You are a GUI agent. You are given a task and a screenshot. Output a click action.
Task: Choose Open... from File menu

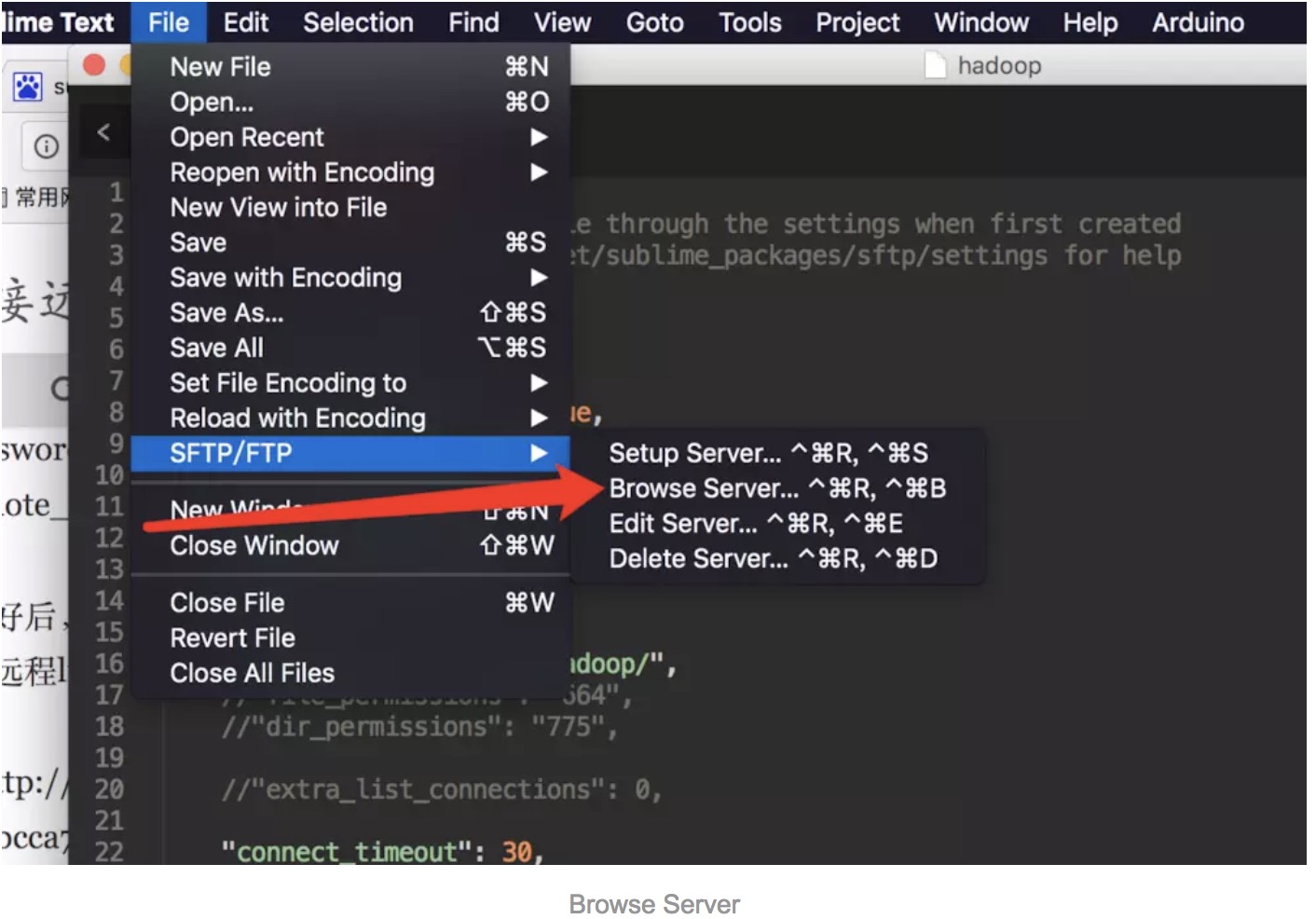350,102
